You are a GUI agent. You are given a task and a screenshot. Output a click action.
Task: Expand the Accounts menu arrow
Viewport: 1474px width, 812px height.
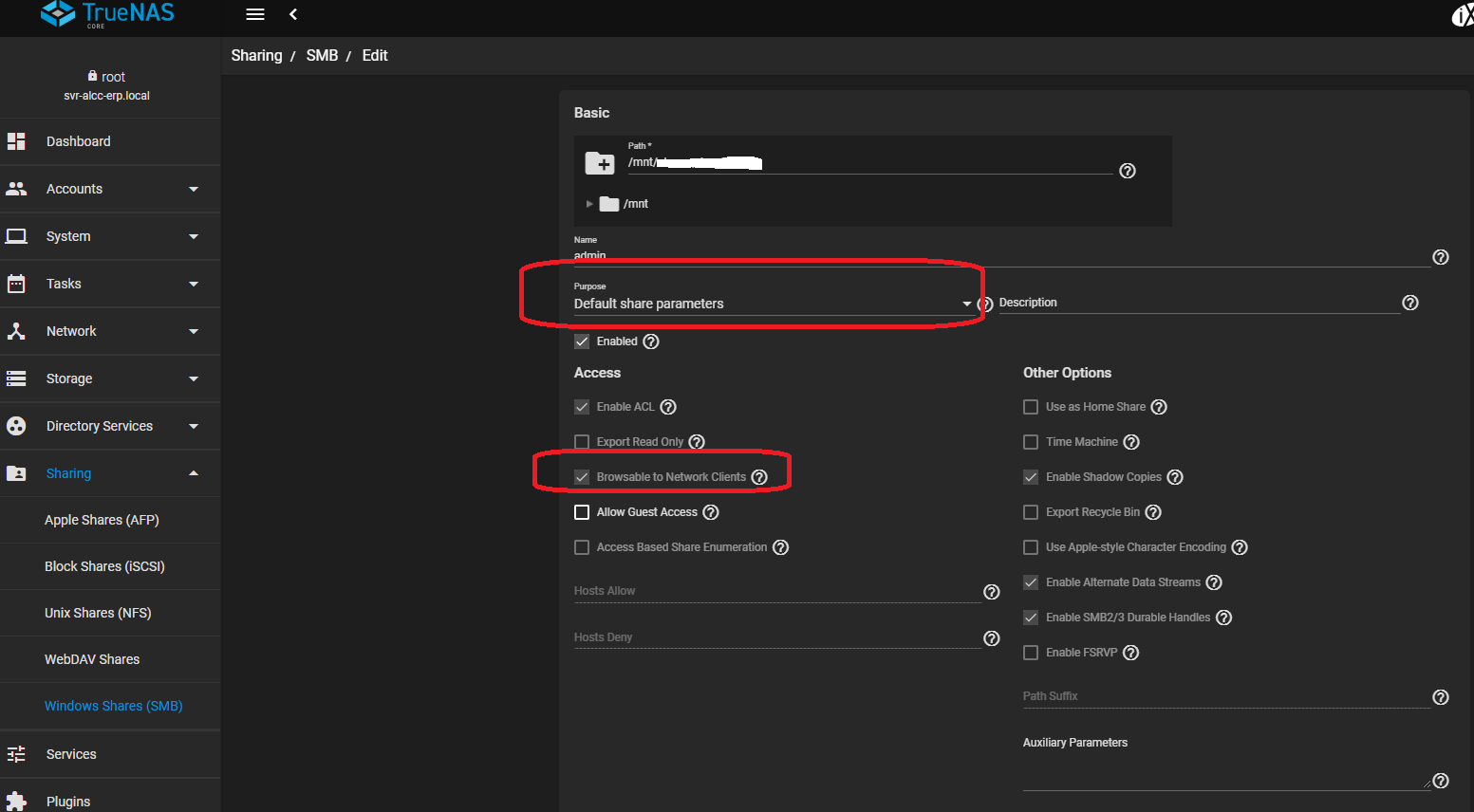(194, 189)
